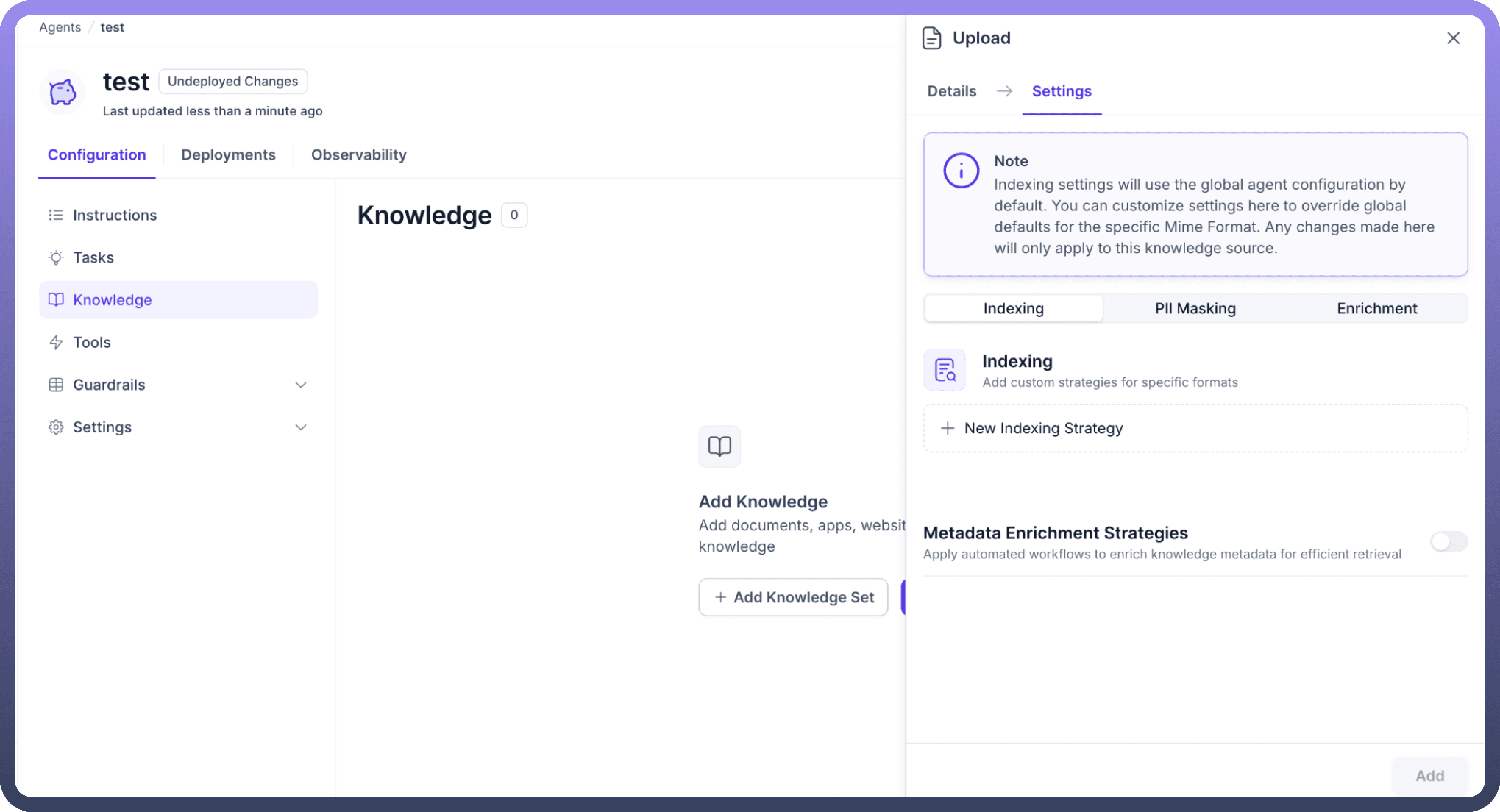
Task: Go back to the Details step
Action: pos(952,91)
